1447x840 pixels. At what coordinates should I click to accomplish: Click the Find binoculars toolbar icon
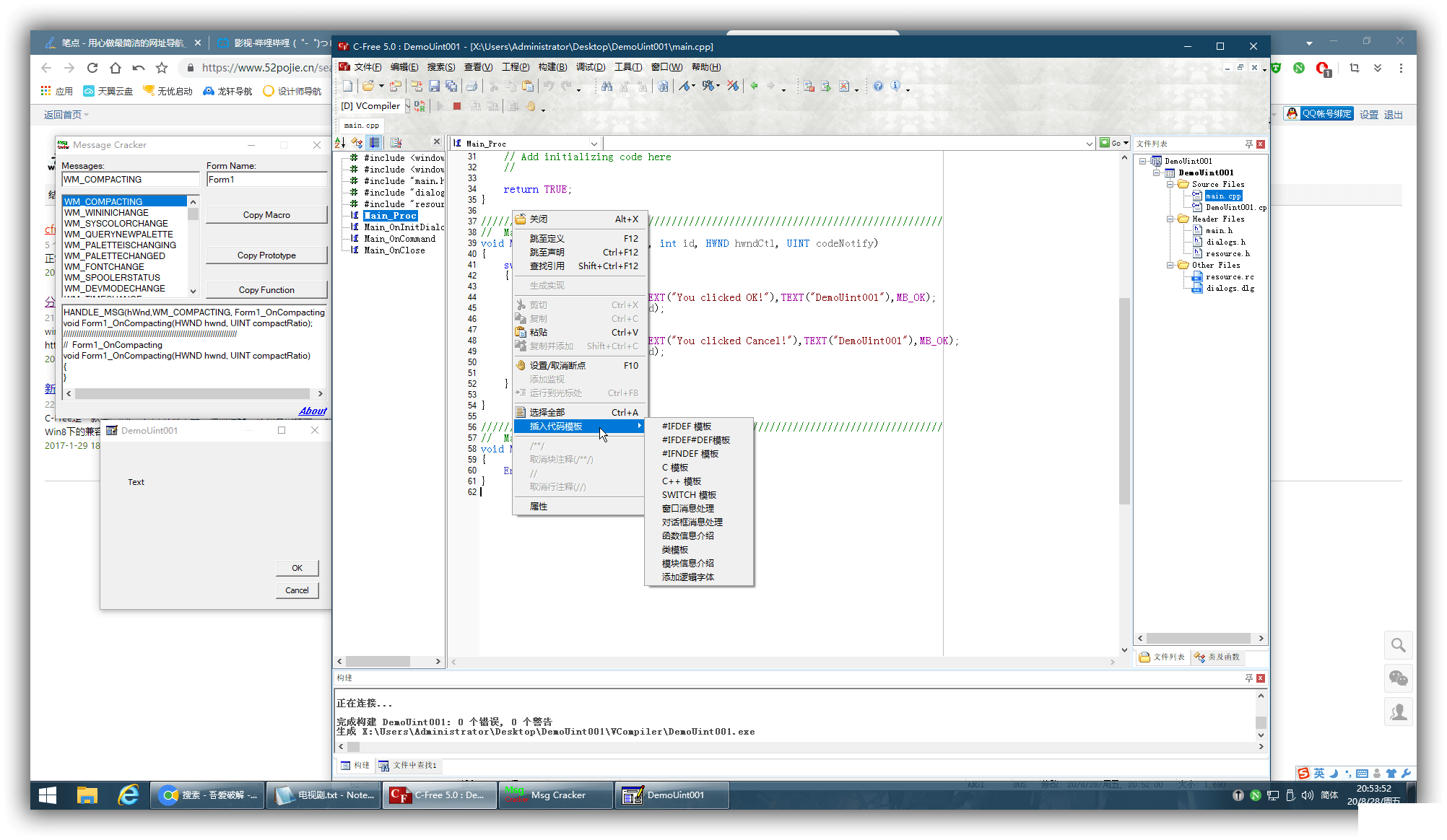pyautogui.click(x=607, y=87)
